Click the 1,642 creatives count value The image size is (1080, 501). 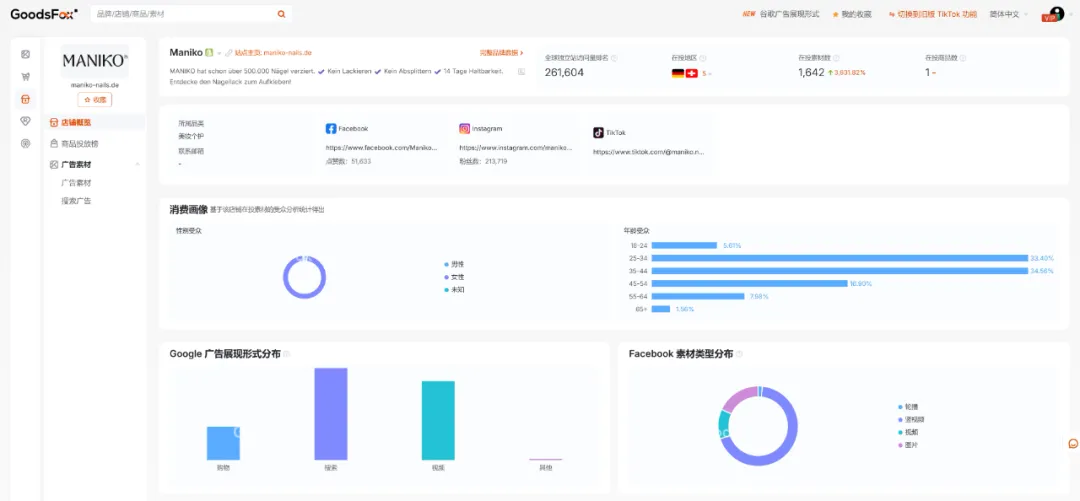click(x=811, y=72)
